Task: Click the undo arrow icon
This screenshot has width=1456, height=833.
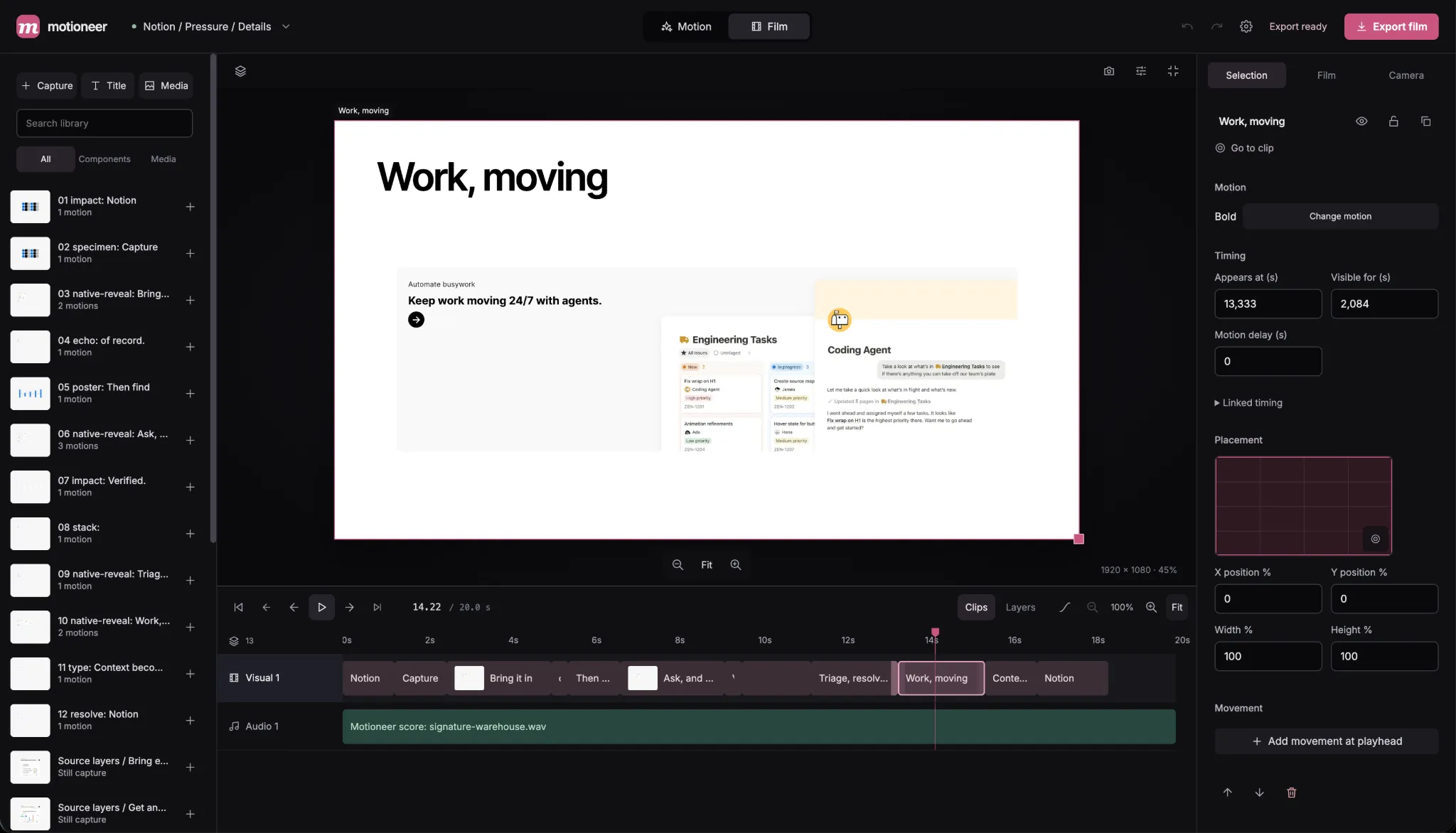Action: pos(1187,26)
